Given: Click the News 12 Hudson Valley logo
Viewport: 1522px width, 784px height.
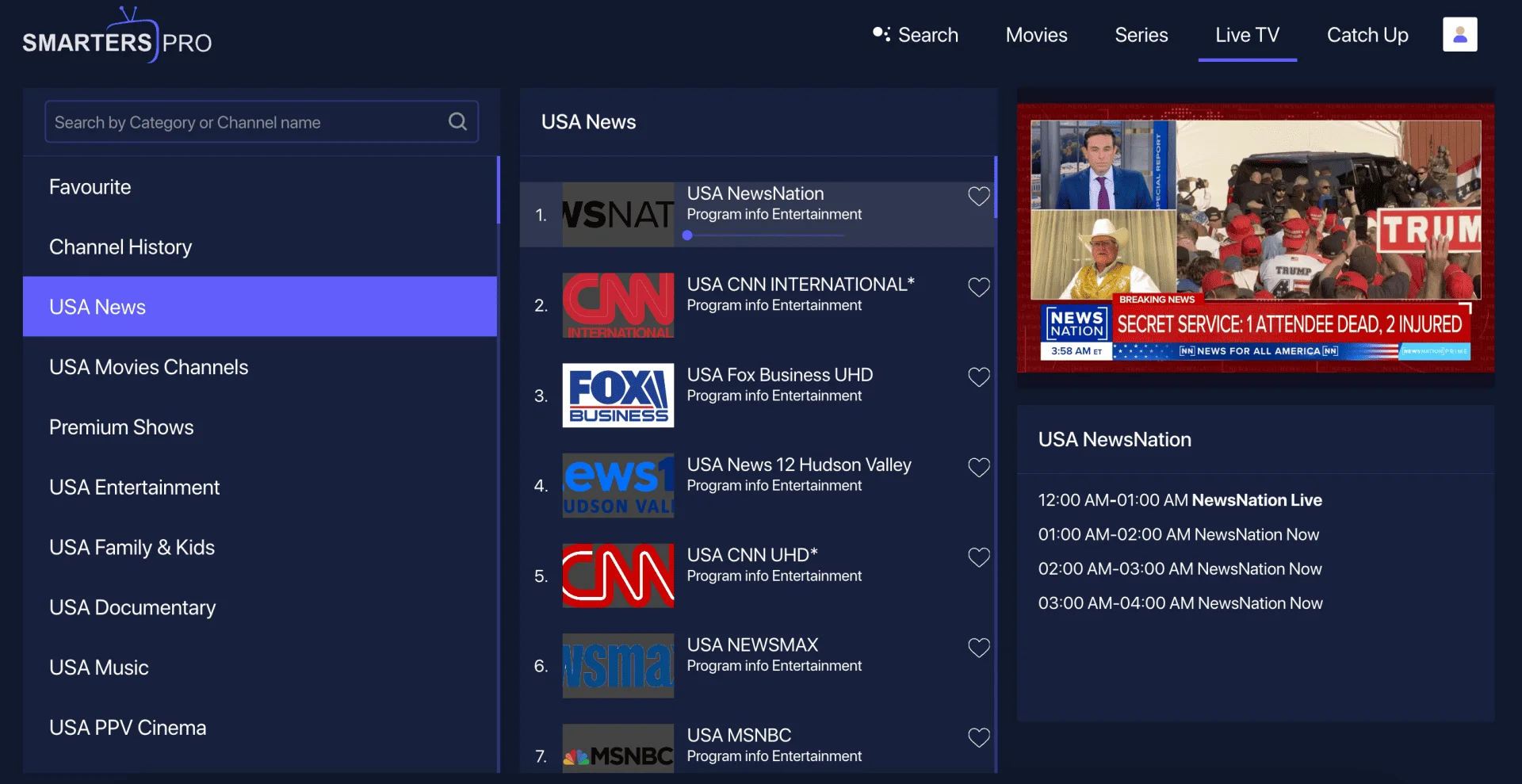Looking at the screenshot, I should [618, 485].
